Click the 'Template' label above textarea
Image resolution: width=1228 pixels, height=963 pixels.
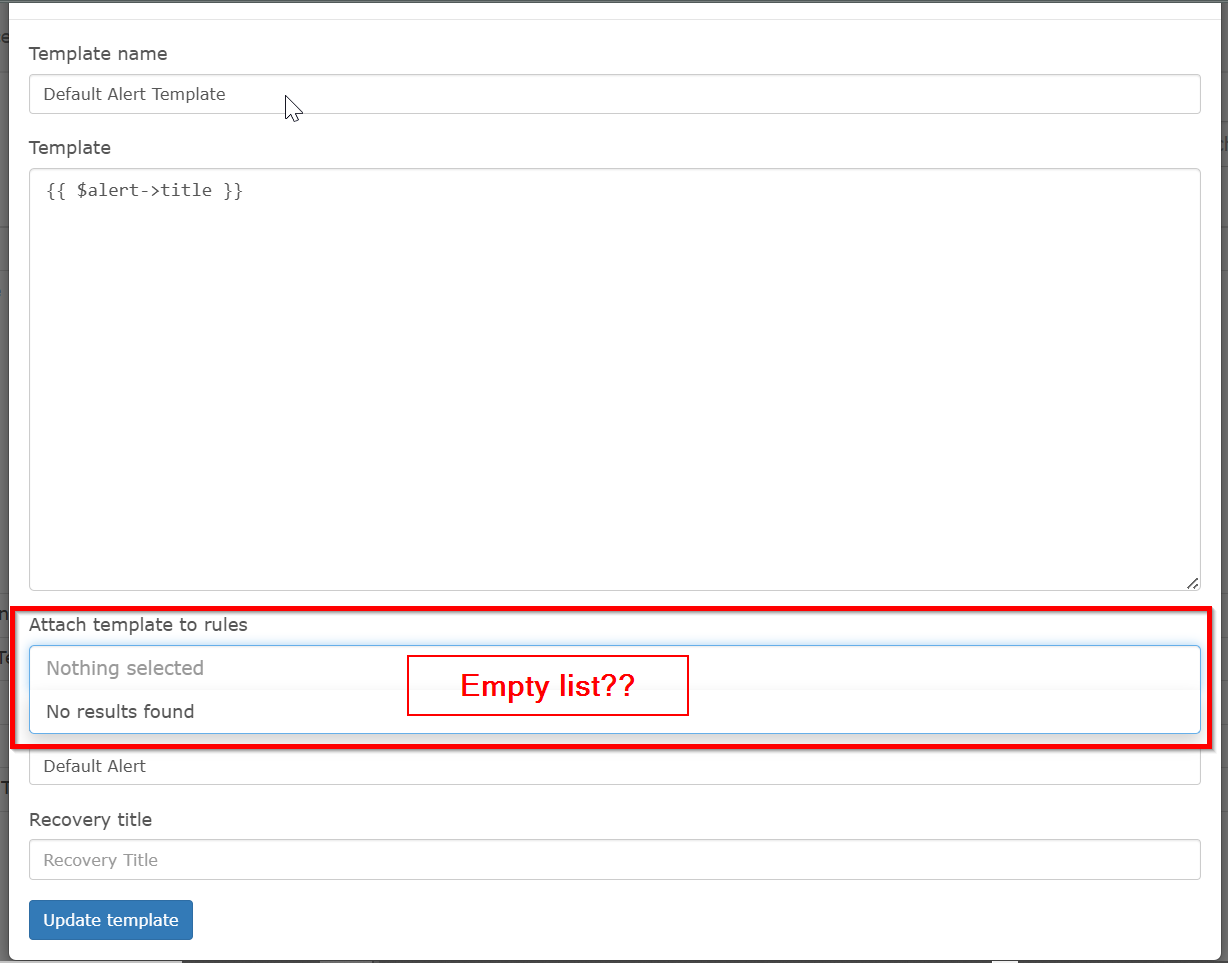point(70,147)
